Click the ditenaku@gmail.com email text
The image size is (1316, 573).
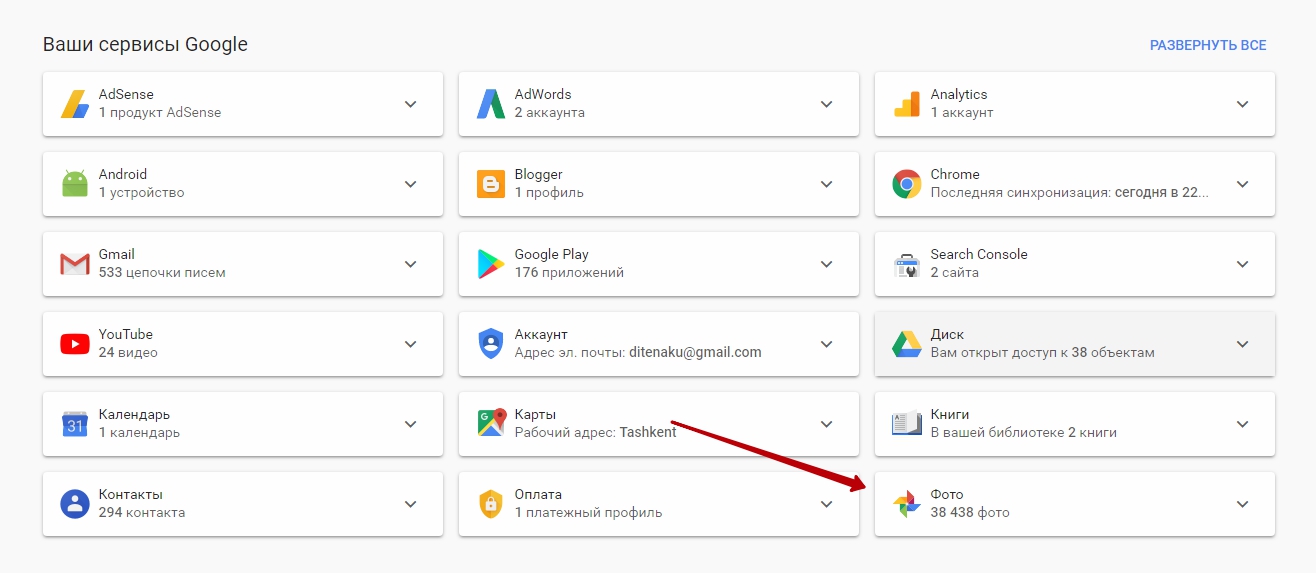click(695, 353)
